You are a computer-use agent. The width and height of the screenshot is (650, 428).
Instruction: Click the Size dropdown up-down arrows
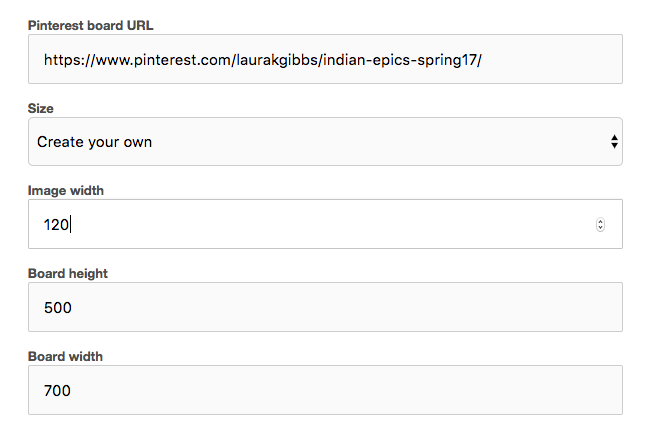[x=613, y=142]
